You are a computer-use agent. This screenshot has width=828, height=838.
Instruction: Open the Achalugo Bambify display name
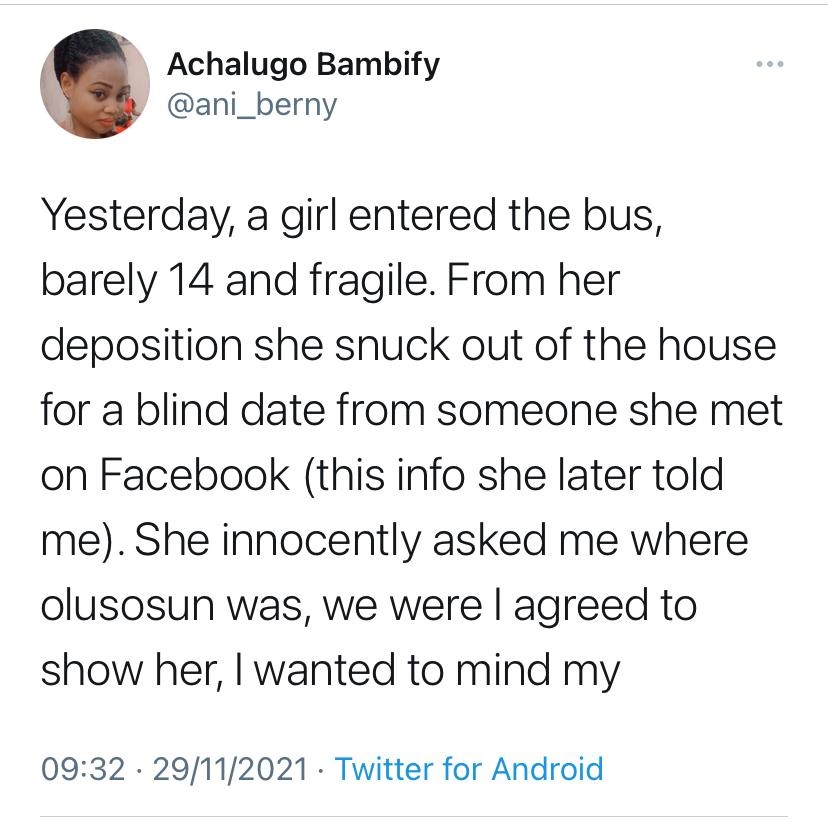tap(303, 65)
